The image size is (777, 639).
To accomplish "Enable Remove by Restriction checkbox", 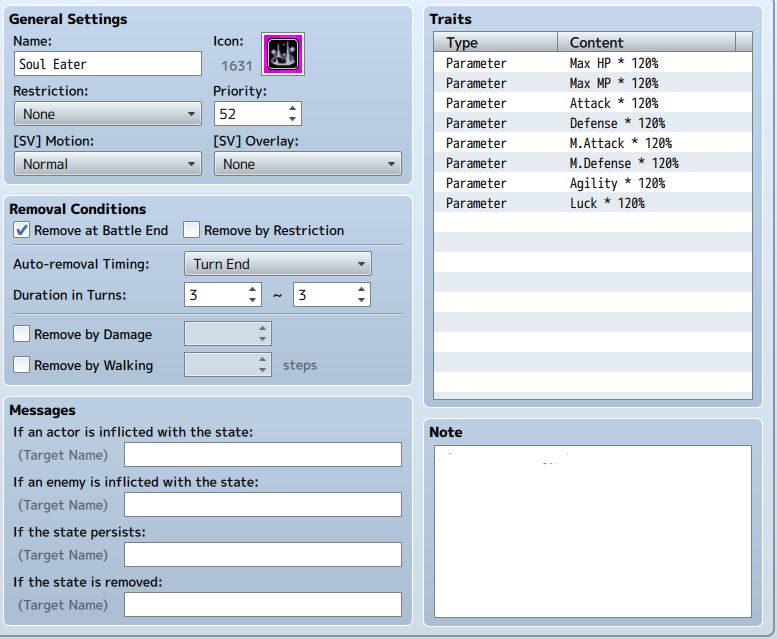I will [191, 230].
